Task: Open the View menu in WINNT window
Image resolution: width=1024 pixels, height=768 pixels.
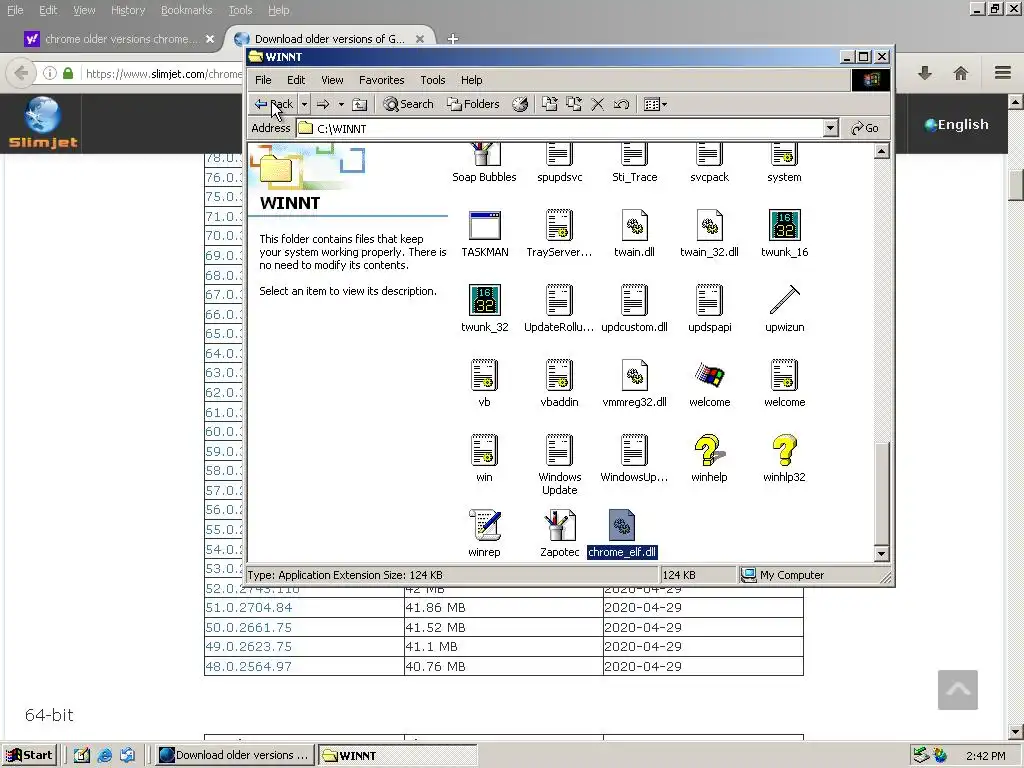Action: point(332,80)
